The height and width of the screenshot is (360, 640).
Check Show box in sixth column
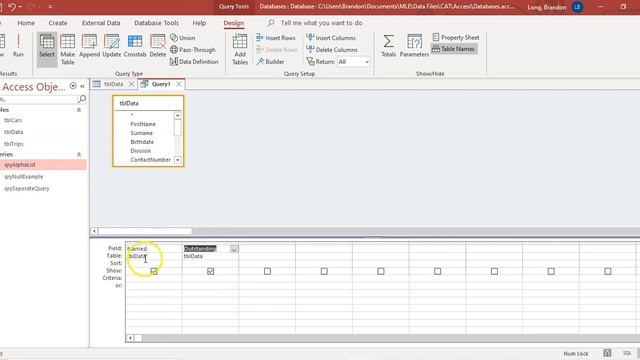438,271
